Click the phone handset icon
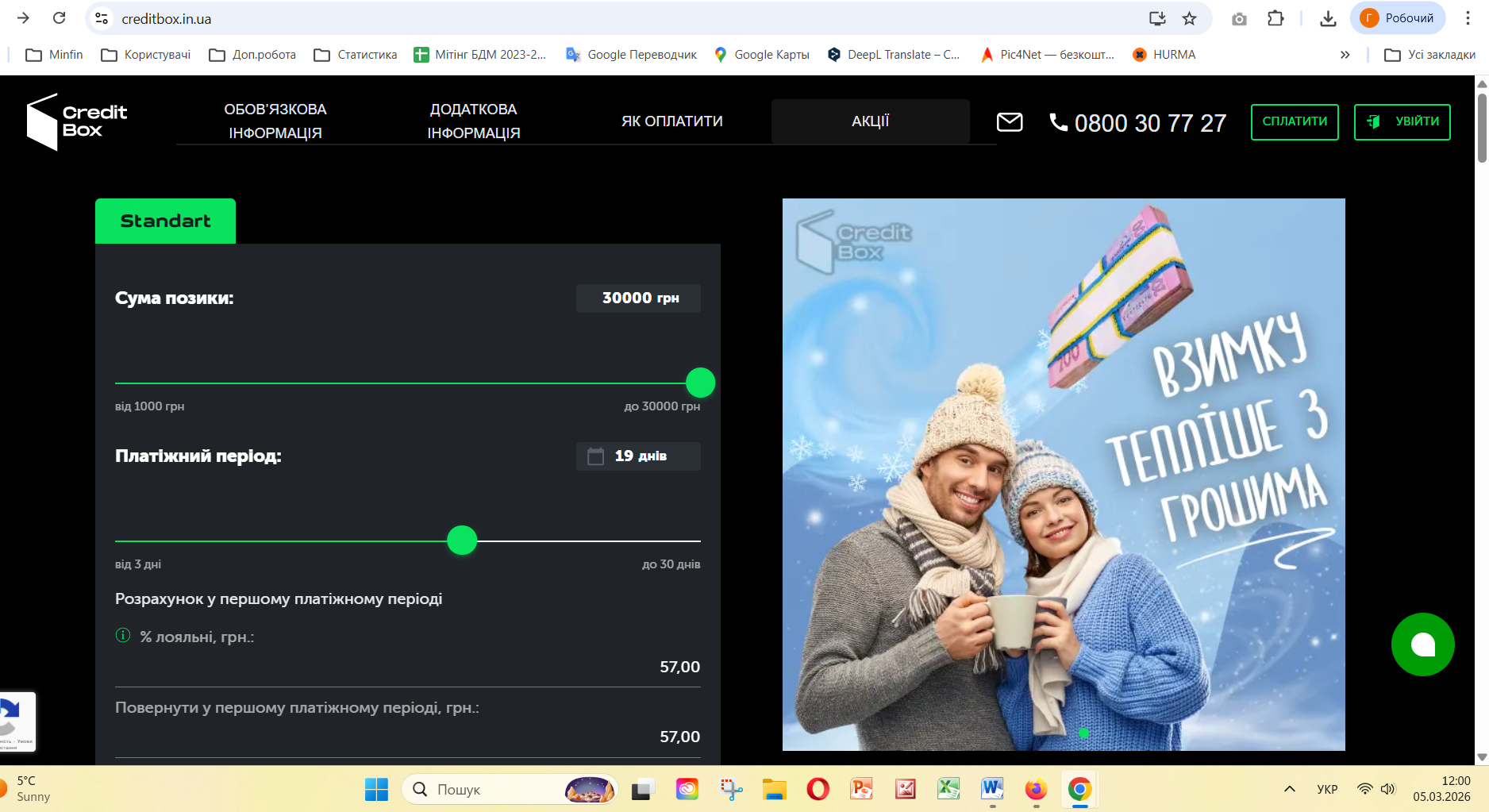The height and width of the screenshot is (812, 1489). point(1058,121)
